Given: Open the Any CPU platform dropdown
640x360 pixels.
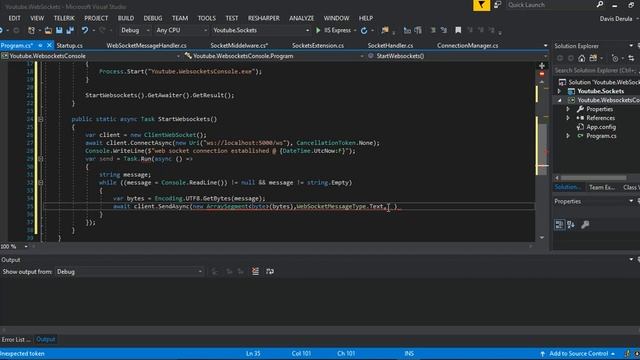Looking at the screenshot, I should [x=181, y=30].
